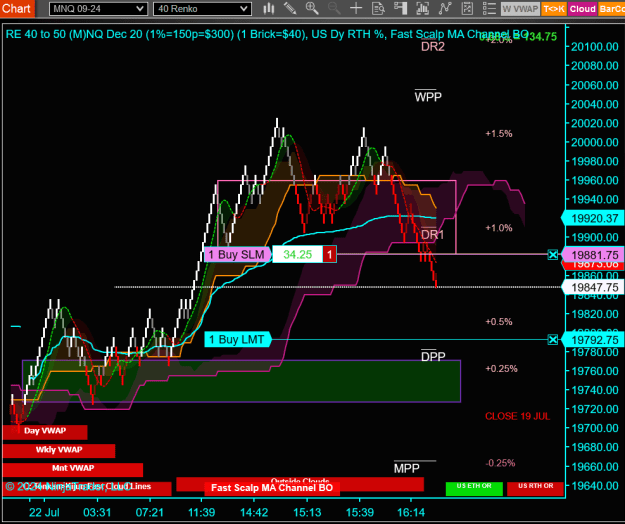Open the drawing tools pencil icon

pos(290,8)
